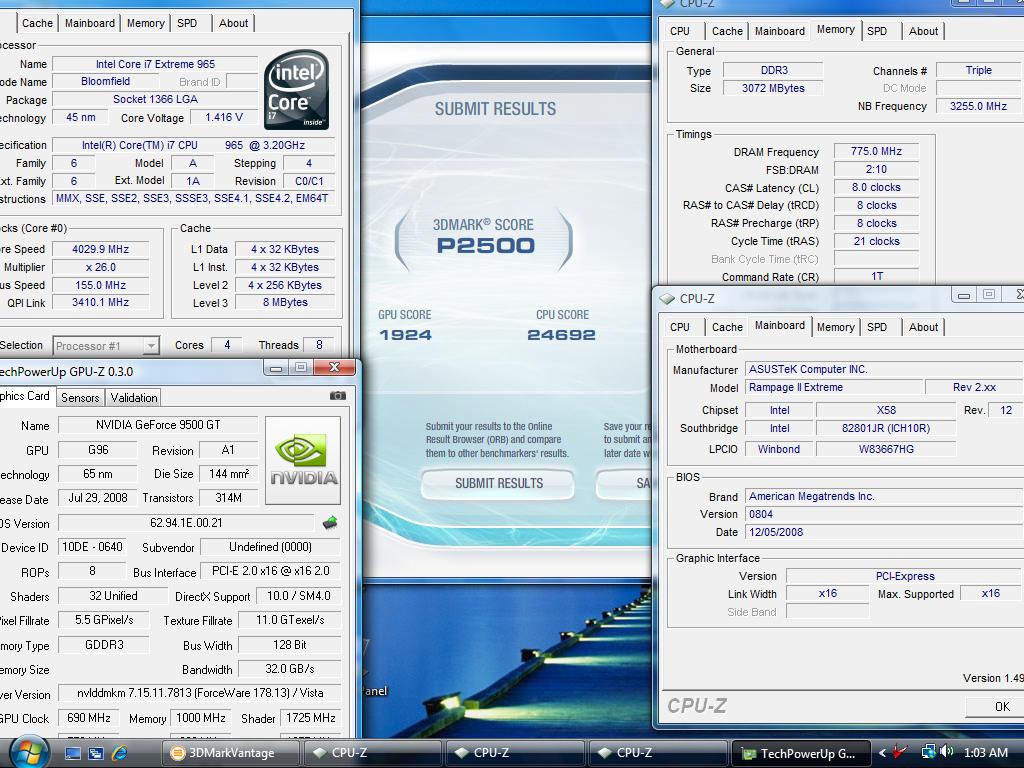Viewport: 1024px width, 768px height.
Task: Take GPU-Z screenshot with camera icon
Action: point(338,395)
